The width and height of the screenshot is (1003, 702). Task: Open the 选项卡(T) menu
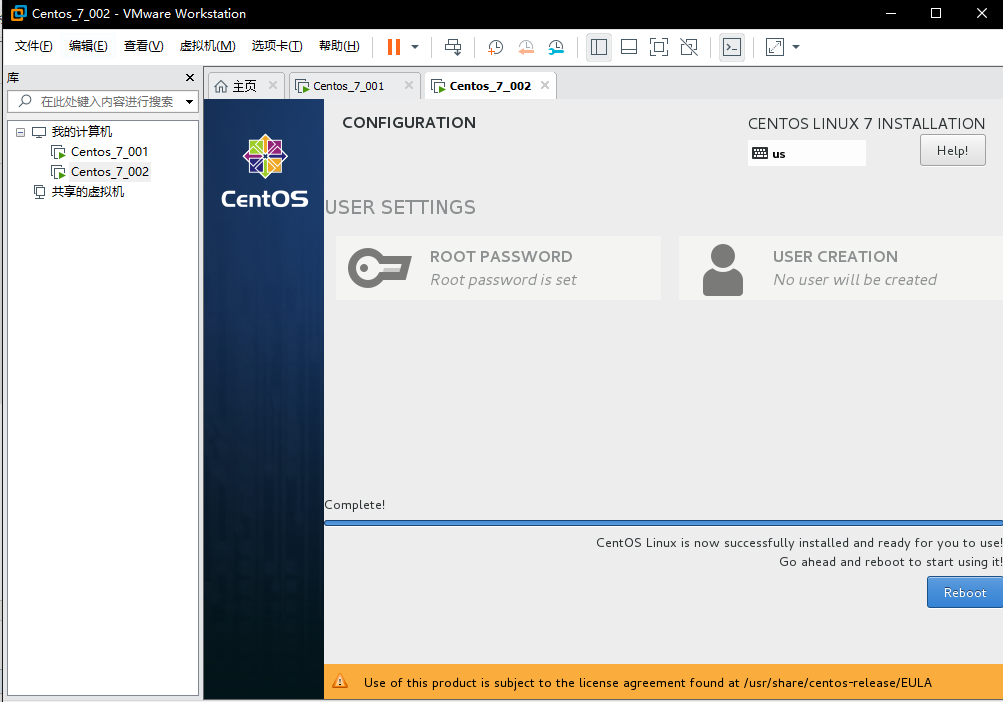click(277, 46)
